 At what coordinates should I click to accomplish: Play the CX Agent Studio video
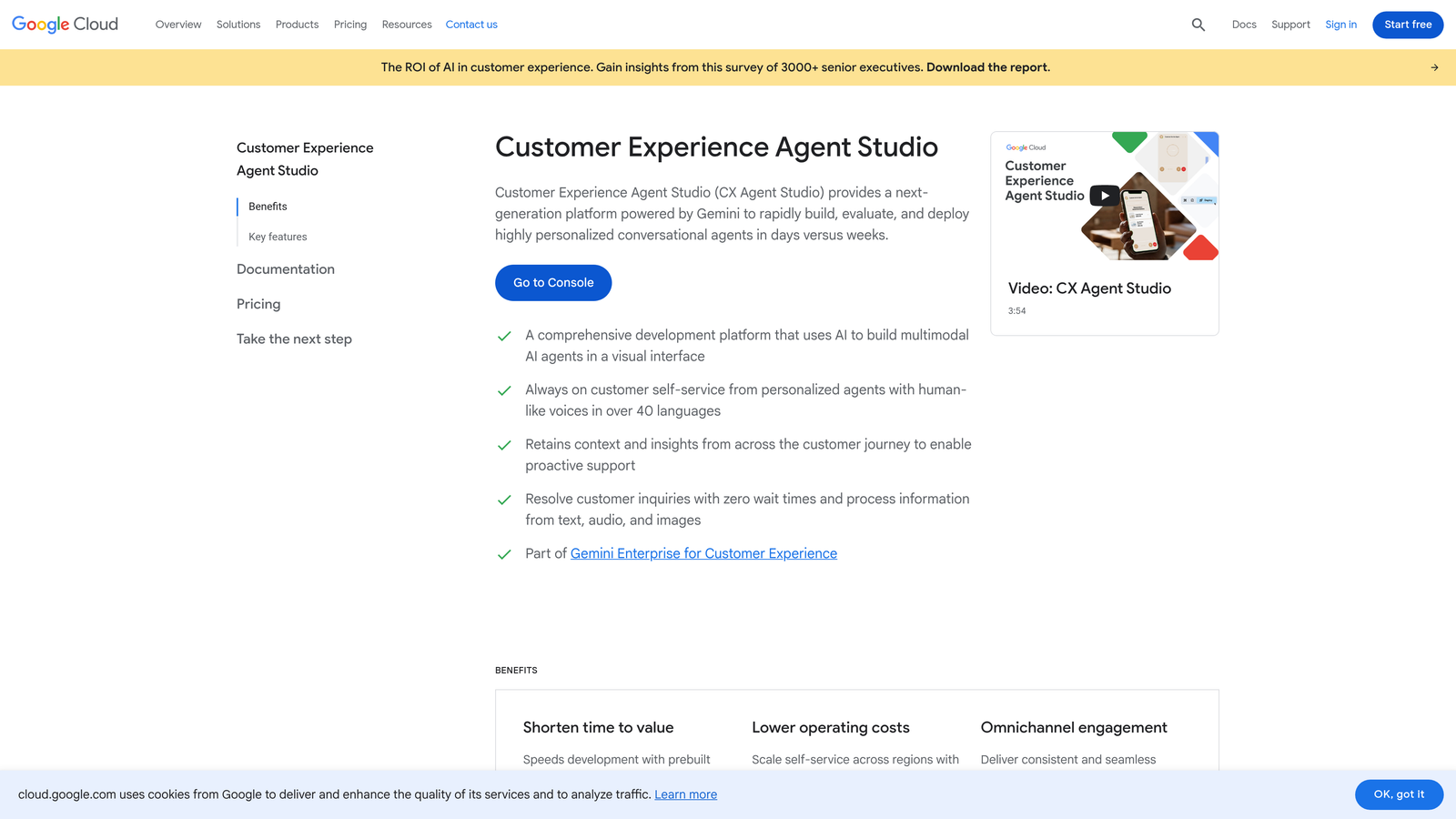coord(1104,195)
